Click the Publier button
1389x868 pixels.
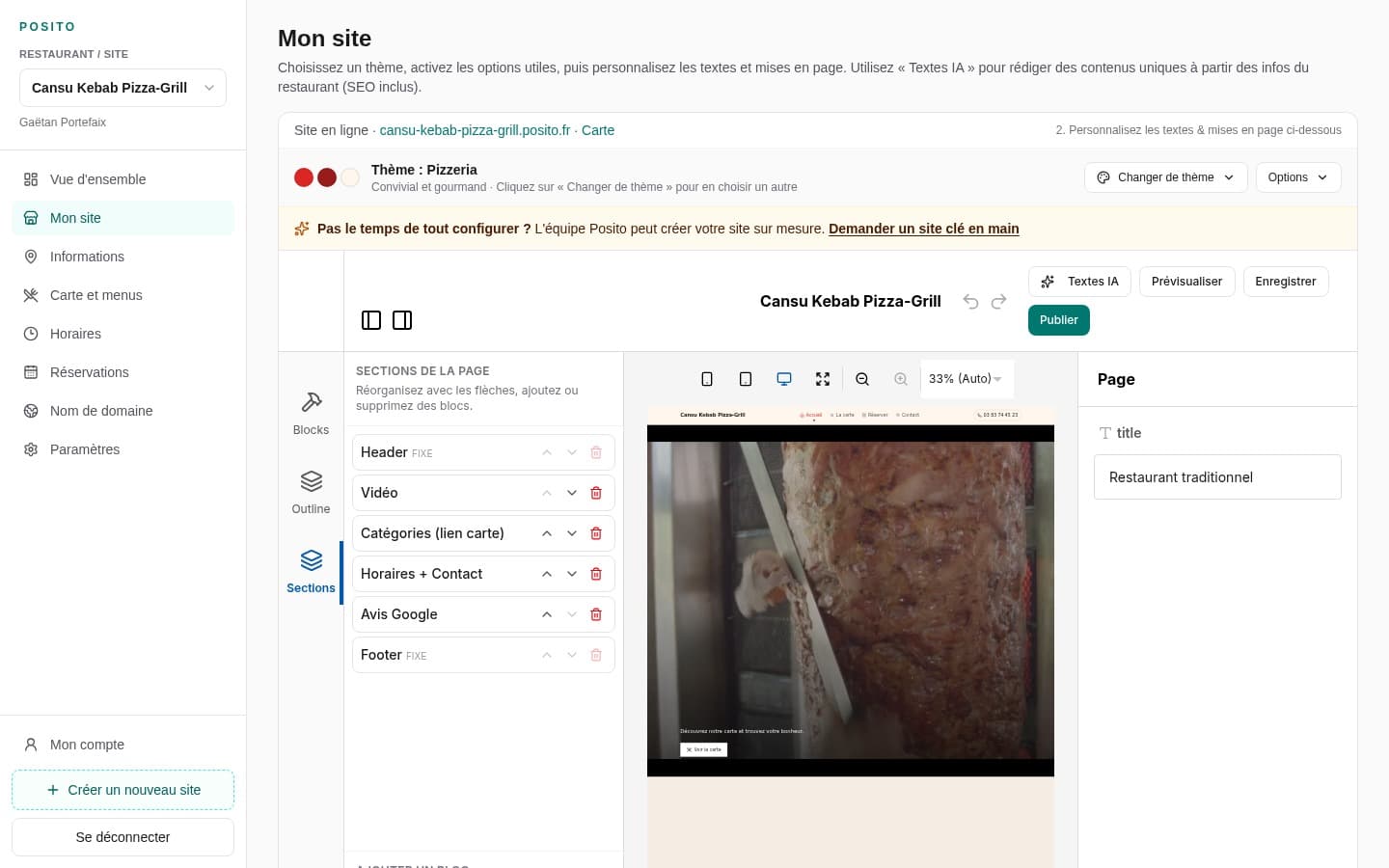point(1059,320)
